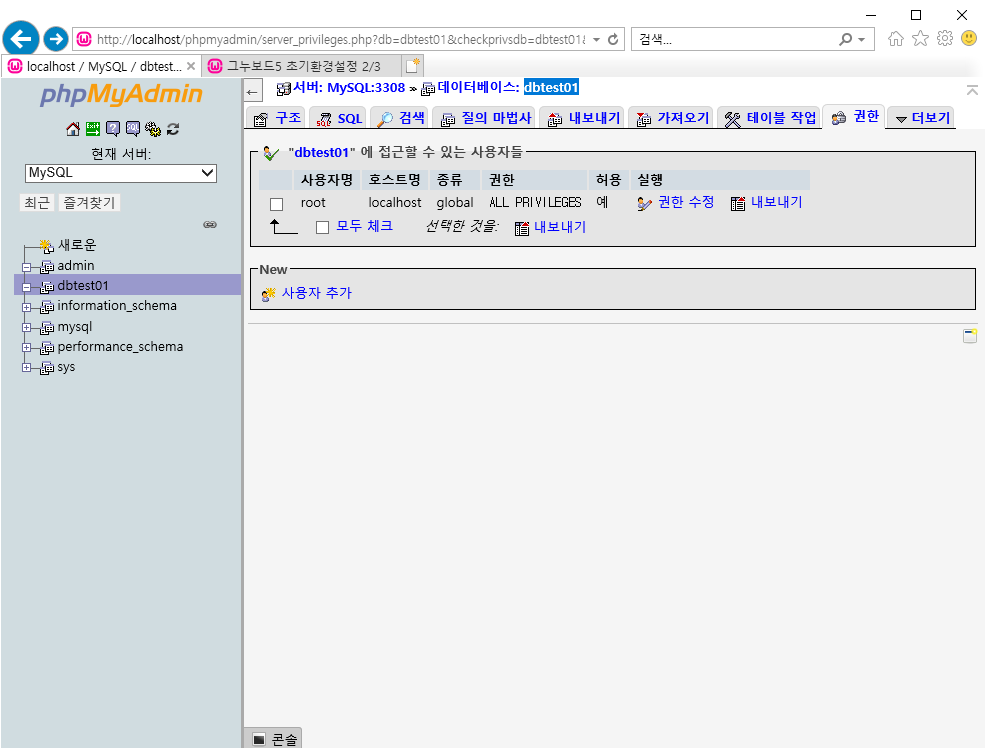Show the 즐겨찾기 tables list
Viewport: 986px width, 749px height.
pyautogui.click(x=89, y=203)
